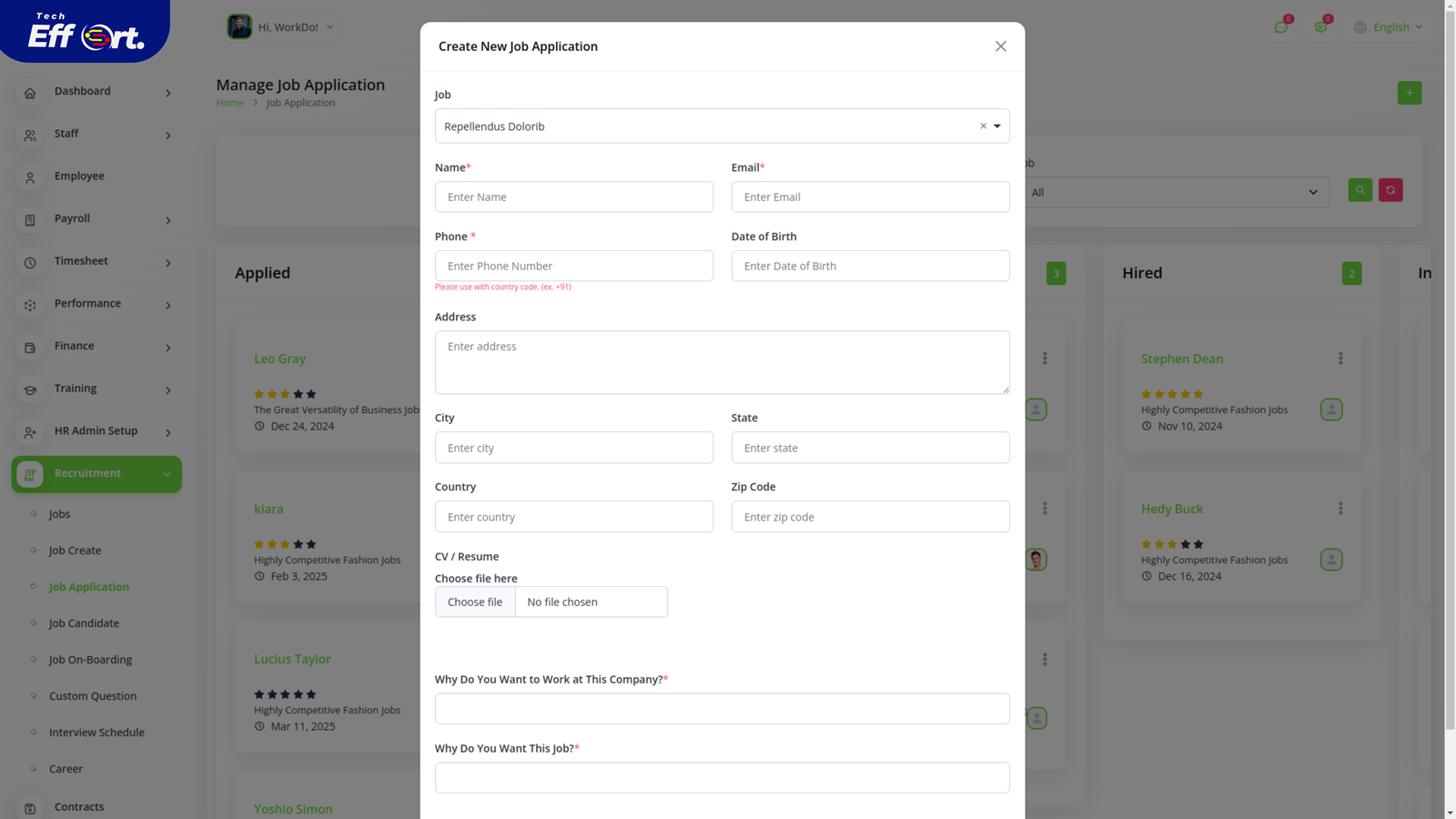Focus the Date of Birth field
Image resolution: width=1456 pixels, height=819 pixels.
870,267
